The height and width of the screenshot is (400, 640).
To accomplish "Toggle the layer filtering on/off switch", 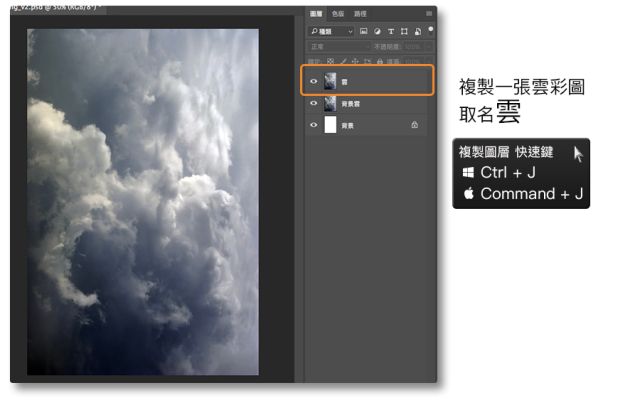I will tap(429, 31).
